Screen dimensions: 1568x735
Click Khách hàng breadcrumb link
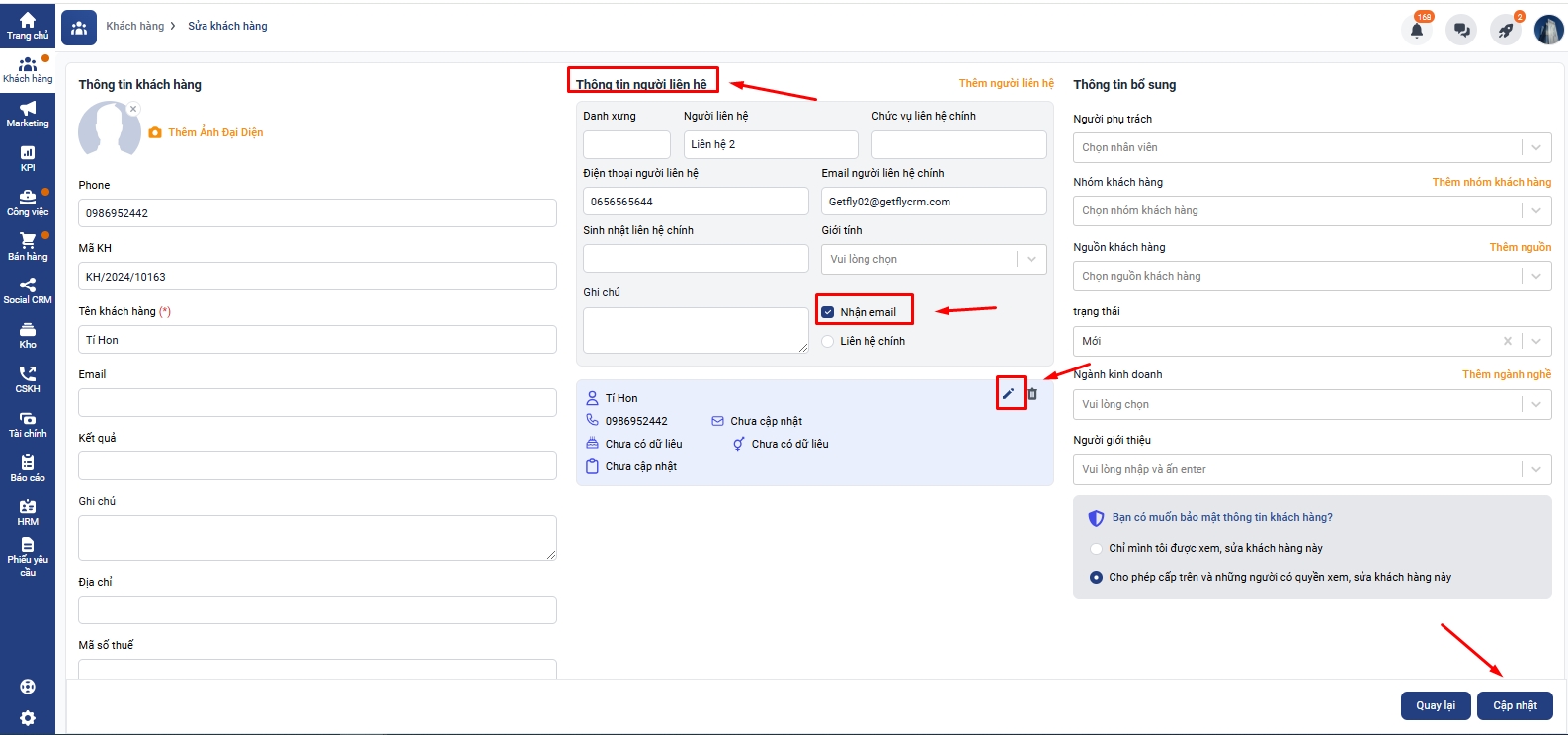135,26
